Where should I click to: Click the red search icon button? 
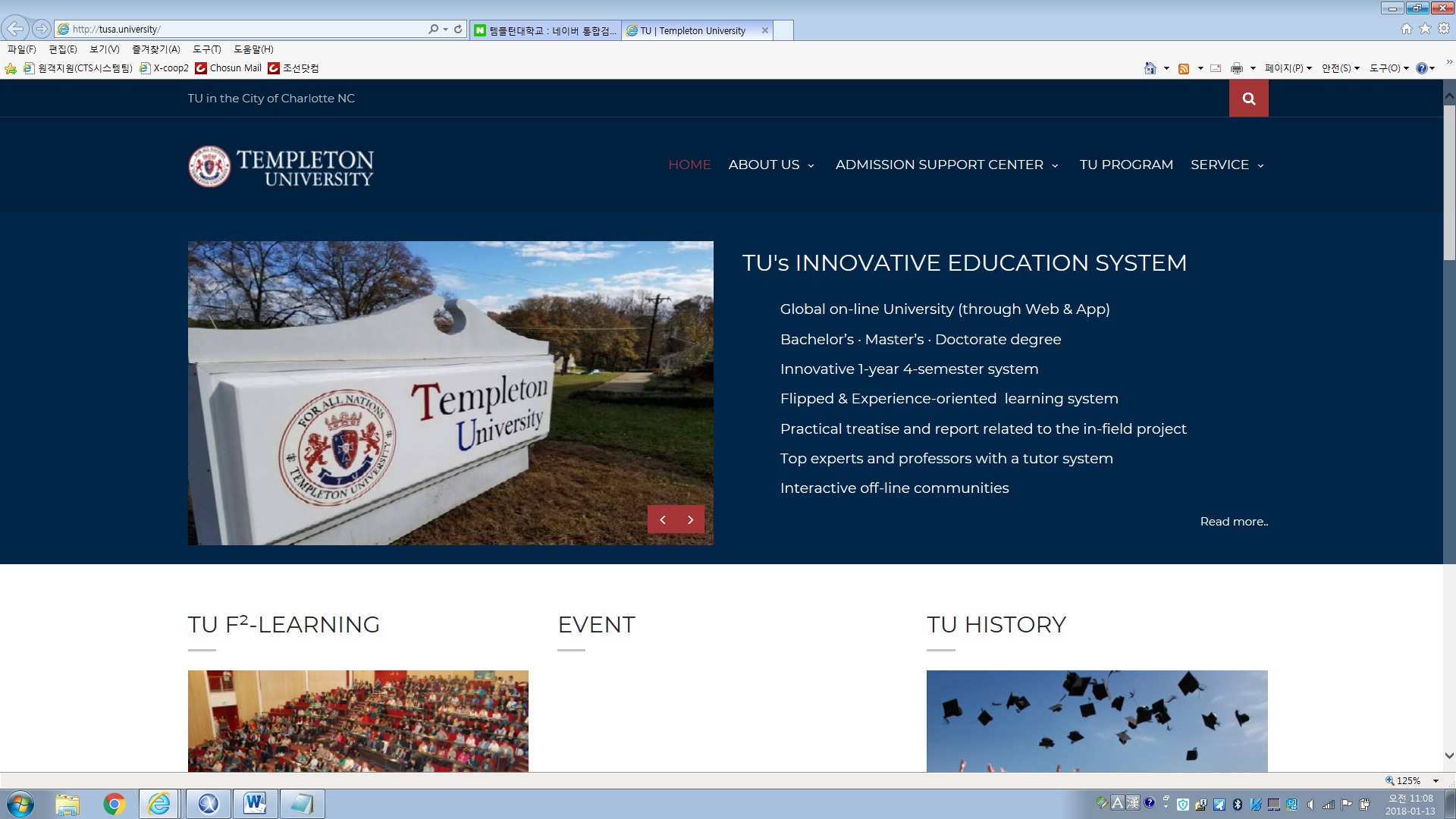coord(1248,99)
